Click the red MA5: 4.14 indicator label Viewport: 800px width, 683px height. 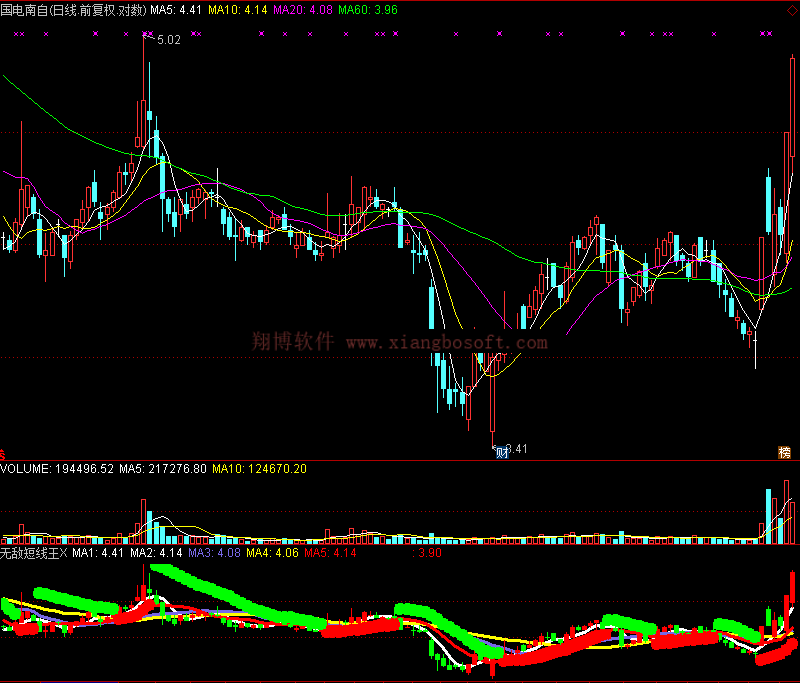[x=330, y=552]
